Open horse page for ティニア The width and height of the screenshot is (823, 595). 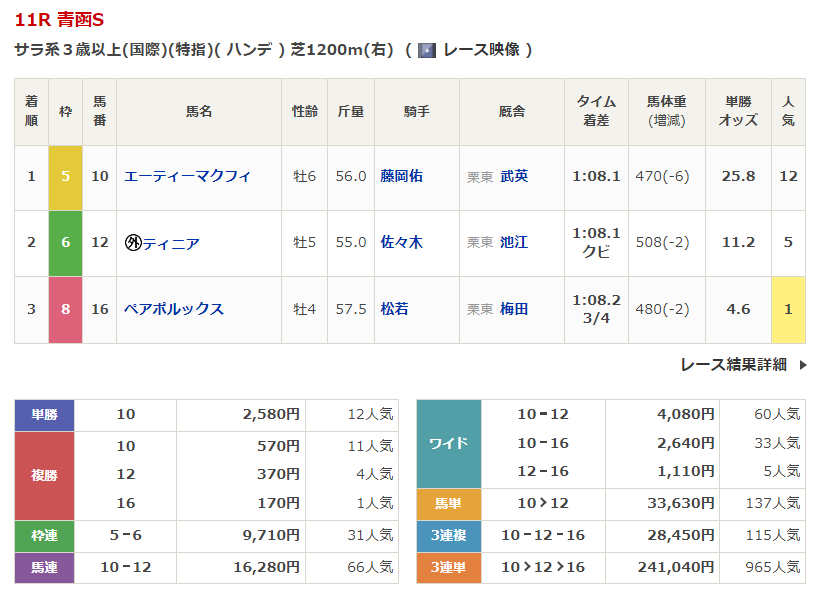click(x=171, y=243)
